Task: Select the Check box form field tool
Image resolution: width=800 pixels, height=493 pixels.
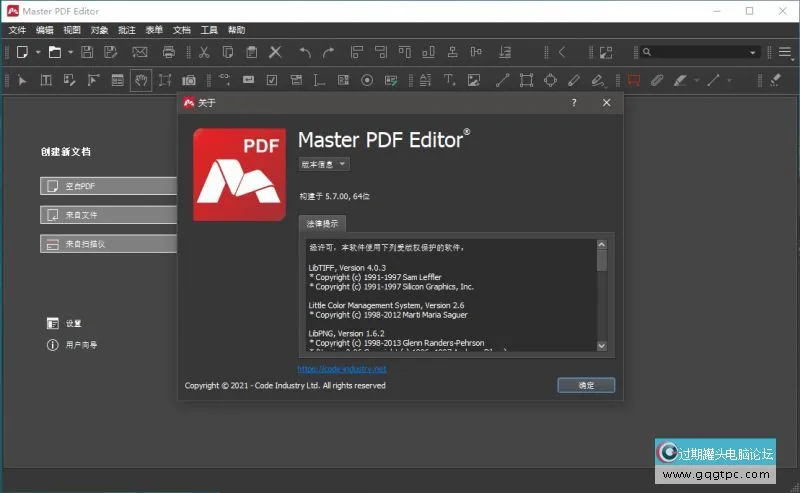Action: tap(271, 80)
